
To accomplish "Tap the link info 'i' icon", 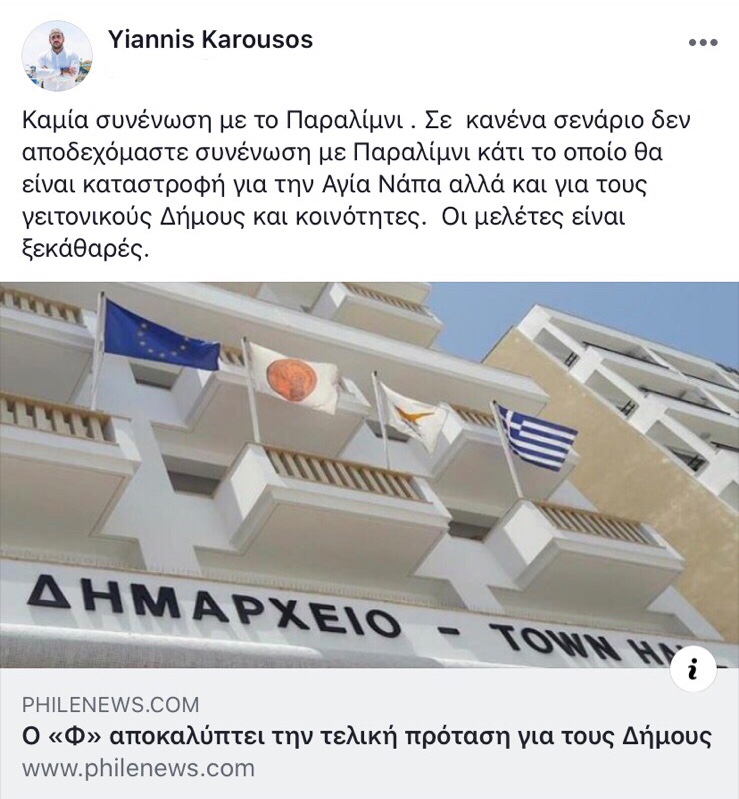I will [693, 668].
